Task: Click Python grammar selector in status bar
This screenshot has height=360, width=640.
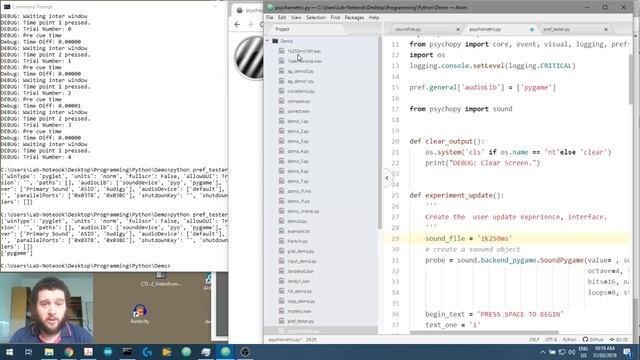Action: [569, 340]
